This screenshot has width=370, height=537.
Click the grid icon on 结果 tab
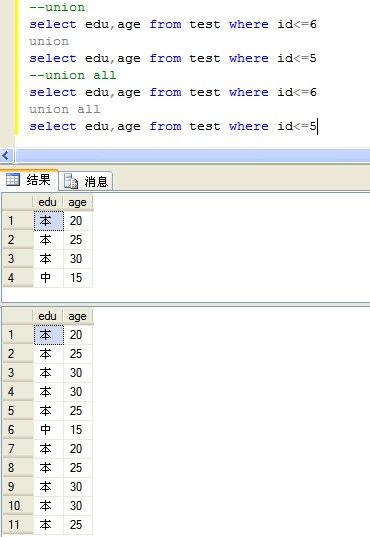[x=13, y=179]
